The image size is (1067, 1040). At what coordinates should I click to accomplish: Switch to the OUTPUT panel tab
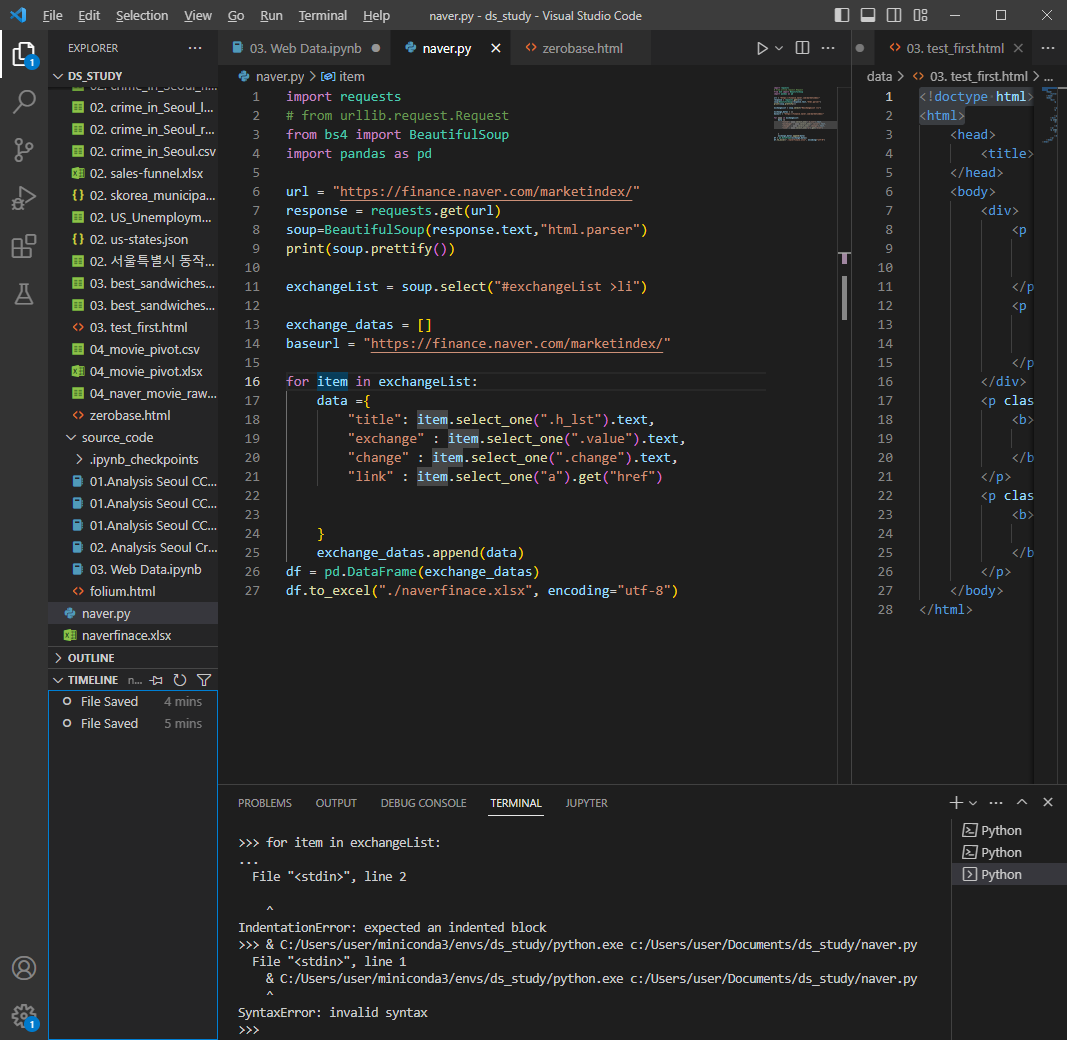click(336, 803)
